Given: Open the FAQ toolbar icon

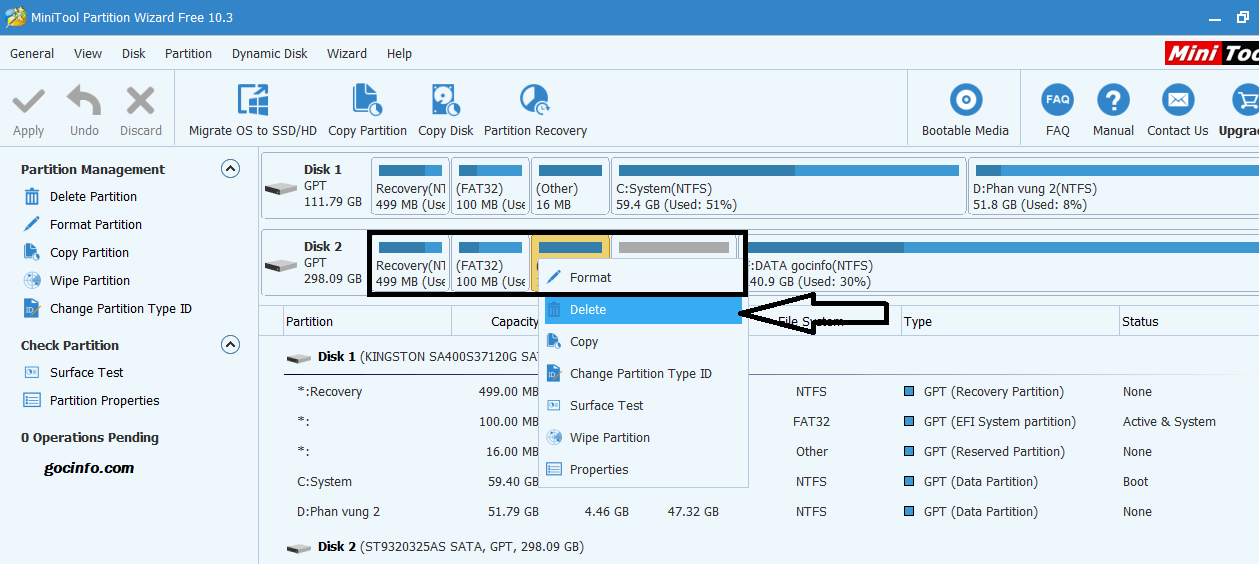Looking at the screenshot, I should (x=1057, y=101).
